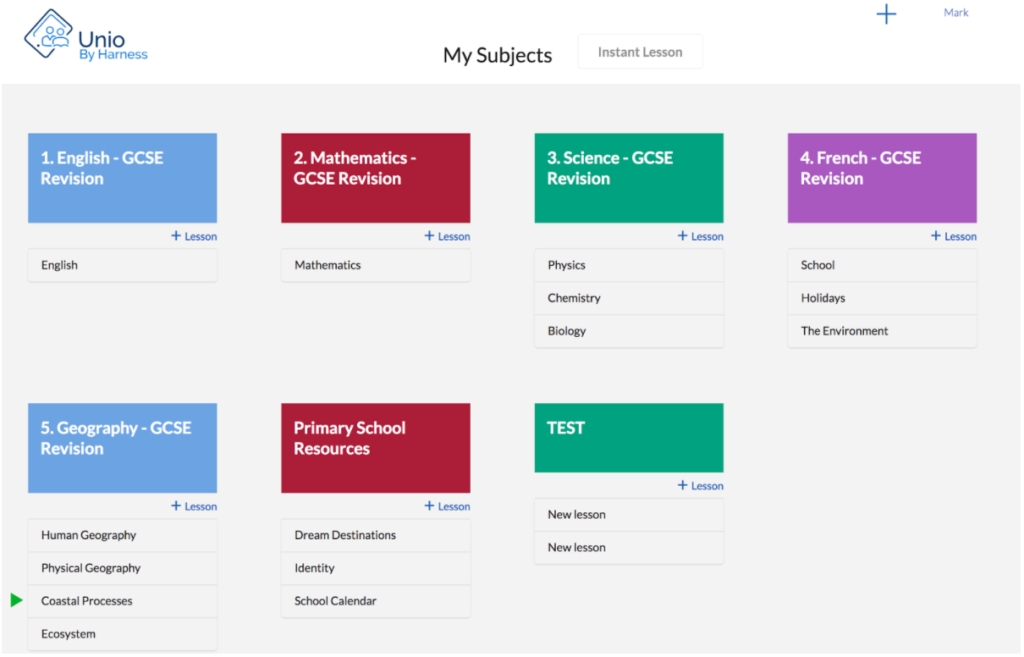
Task: Select the Dream Destinations lesson
Action: pyautogui.click(x=375, y=535)
